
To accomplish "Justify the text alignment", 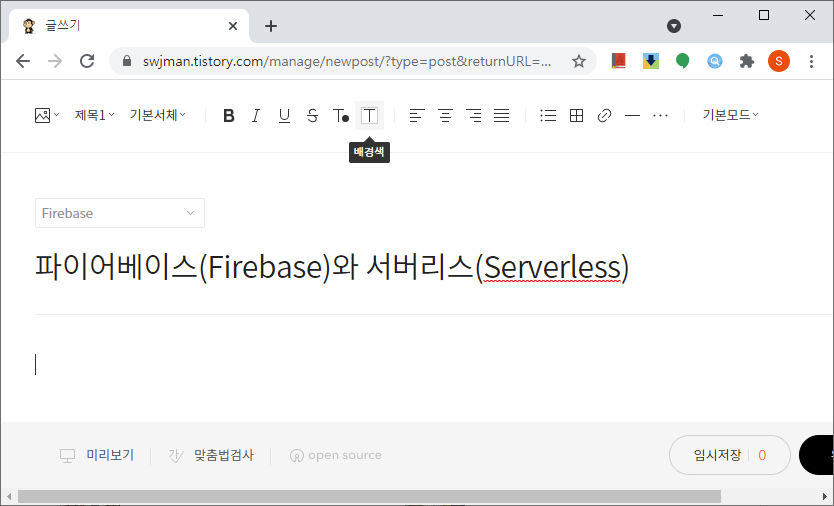I will click(502, 115).
